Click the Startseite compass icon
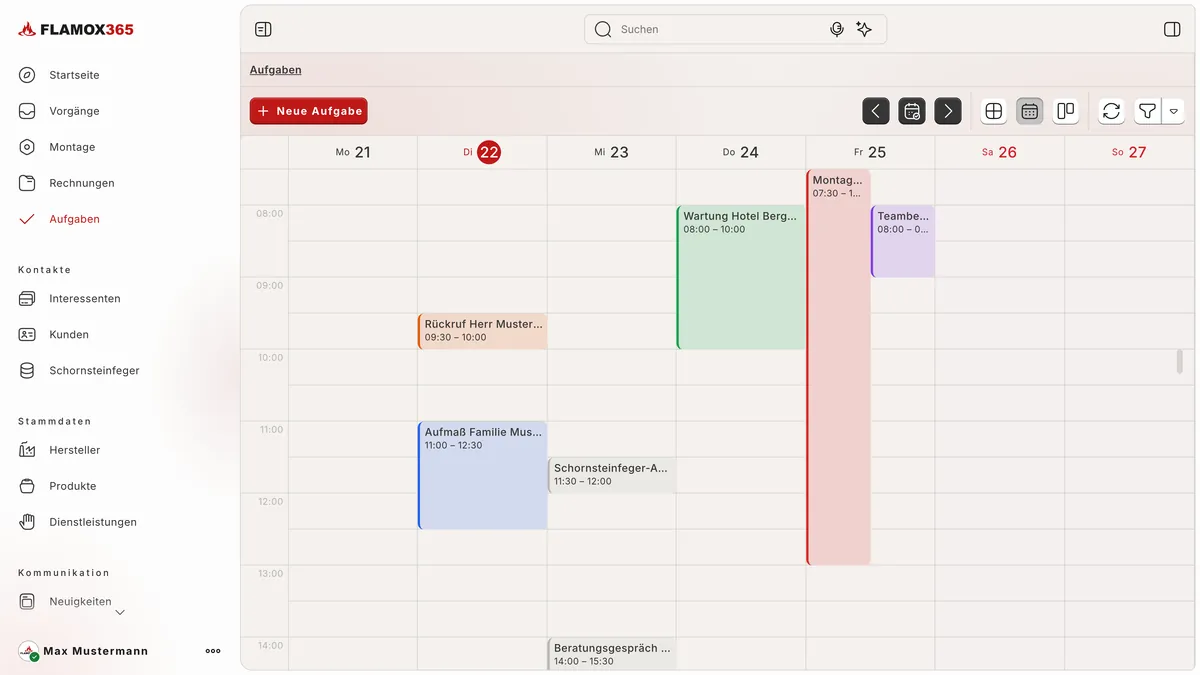 [27, 75]
